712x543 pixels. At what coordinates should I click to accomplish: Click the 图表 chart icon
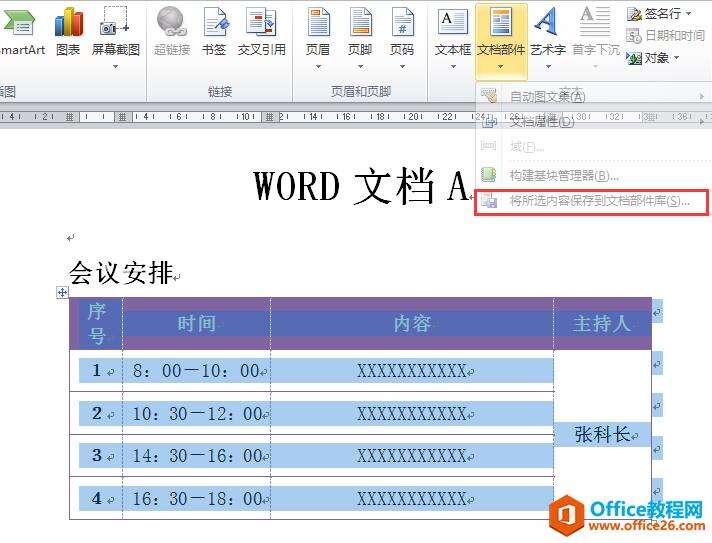[68, 24]
